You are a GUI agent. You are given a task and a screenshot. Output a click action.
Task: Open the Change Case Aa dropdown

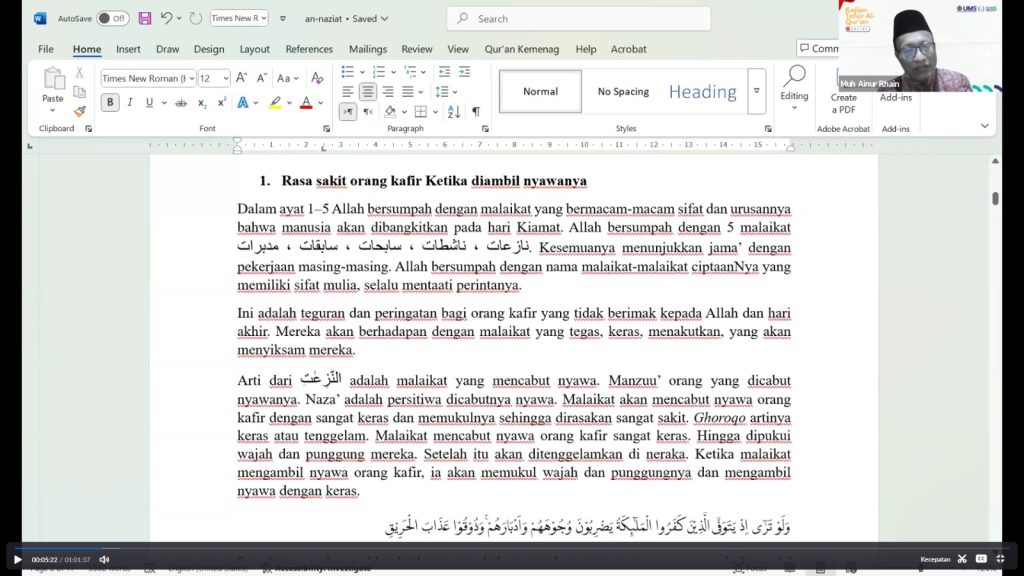point(287,78)
